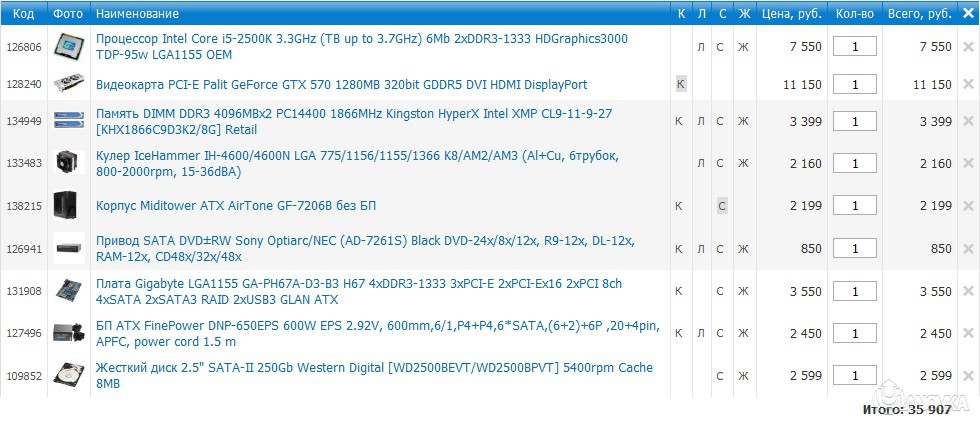Remove the Sony Optiarc DVD drive row
This screenshot has height=423, width=980.
(968, 249)
